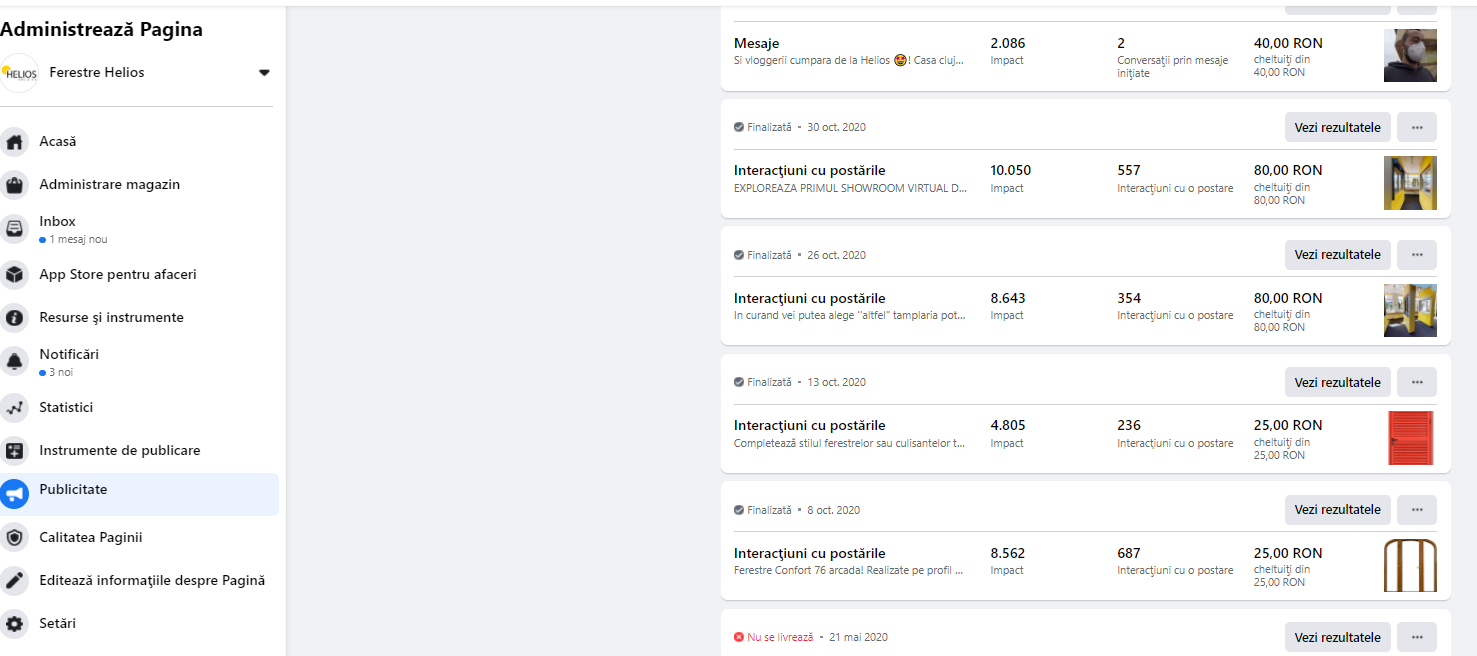Click the Acasă home icon
The height and width of the screenshot is (656, 1477).
[x=15, y=142]
